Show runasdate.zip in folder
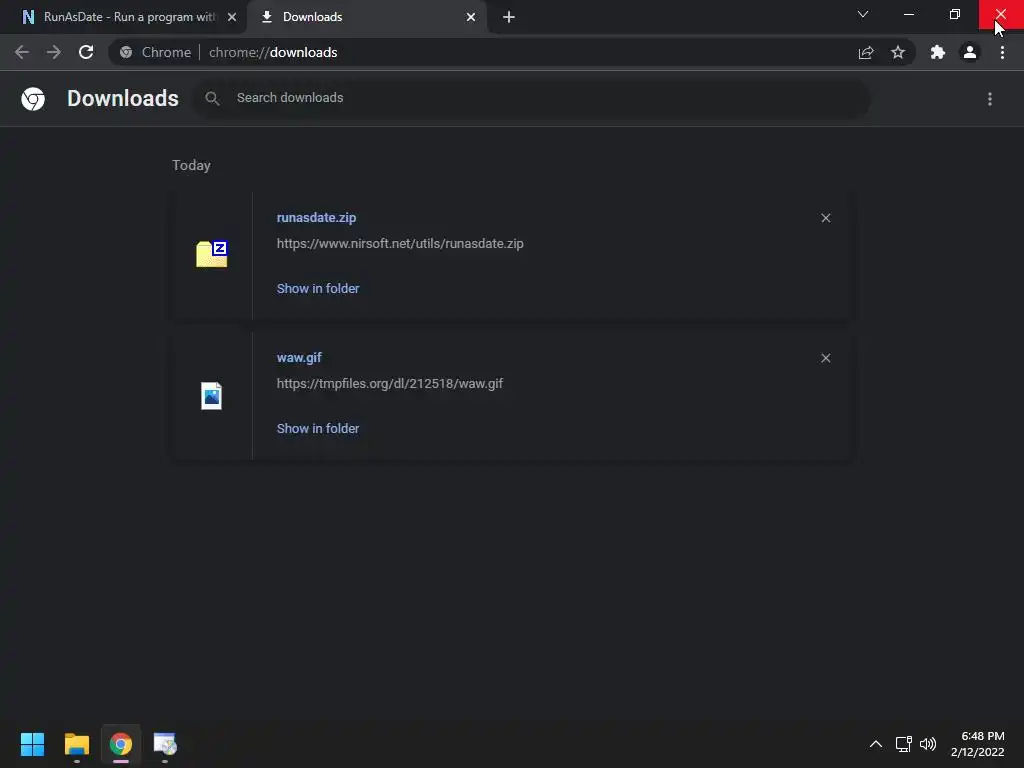1024x768 pixels. 318,289
